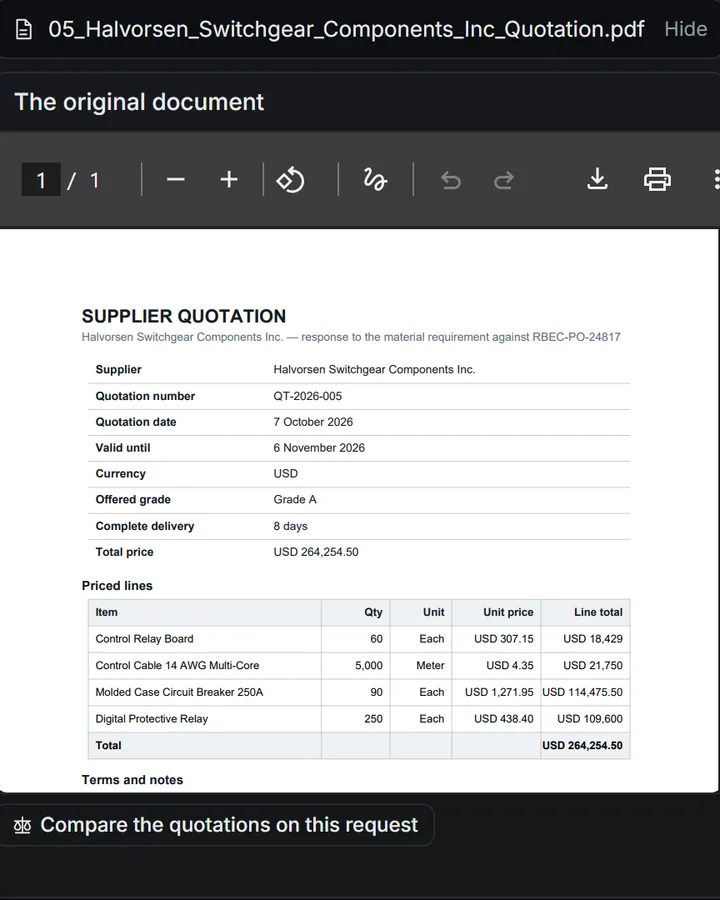Zoom out the PDF with minus icon

tap(175, 180)
